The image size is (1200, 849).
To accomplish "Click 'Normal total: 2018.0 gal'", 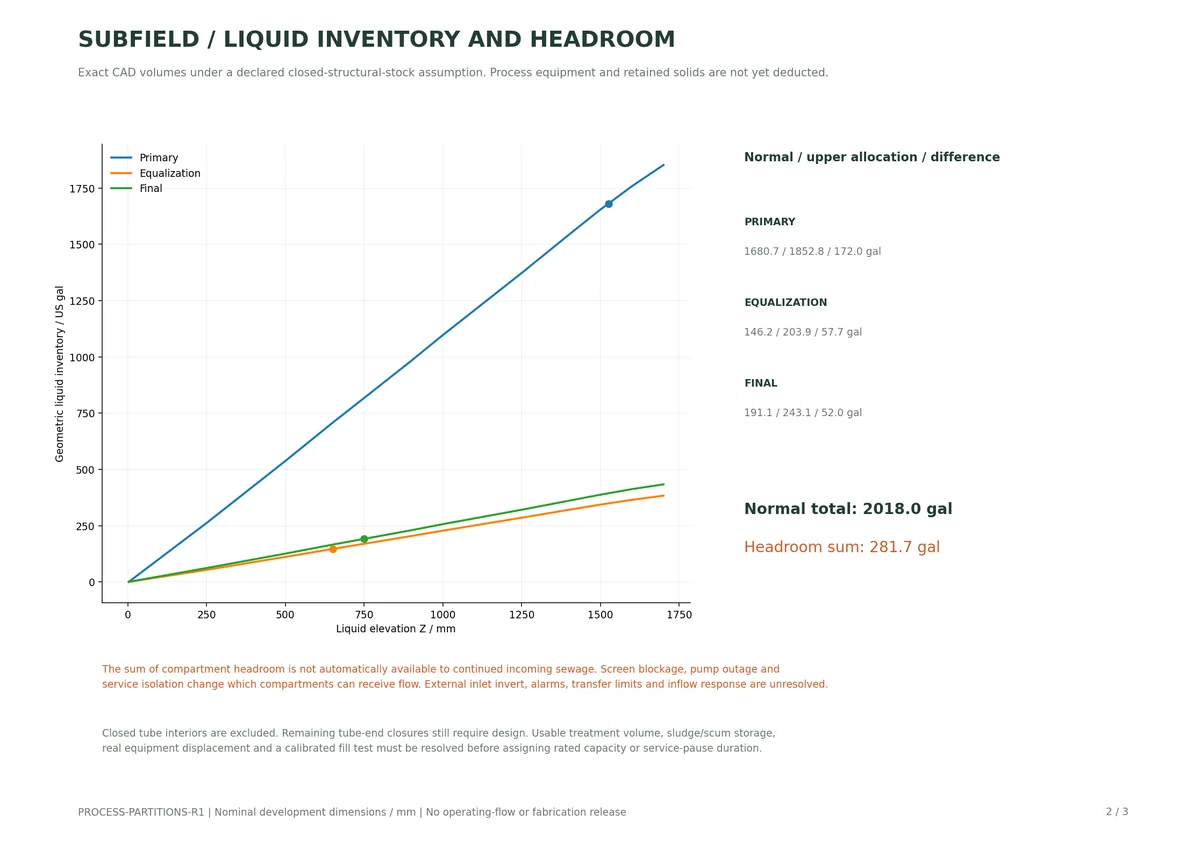I will pos(848,509).
